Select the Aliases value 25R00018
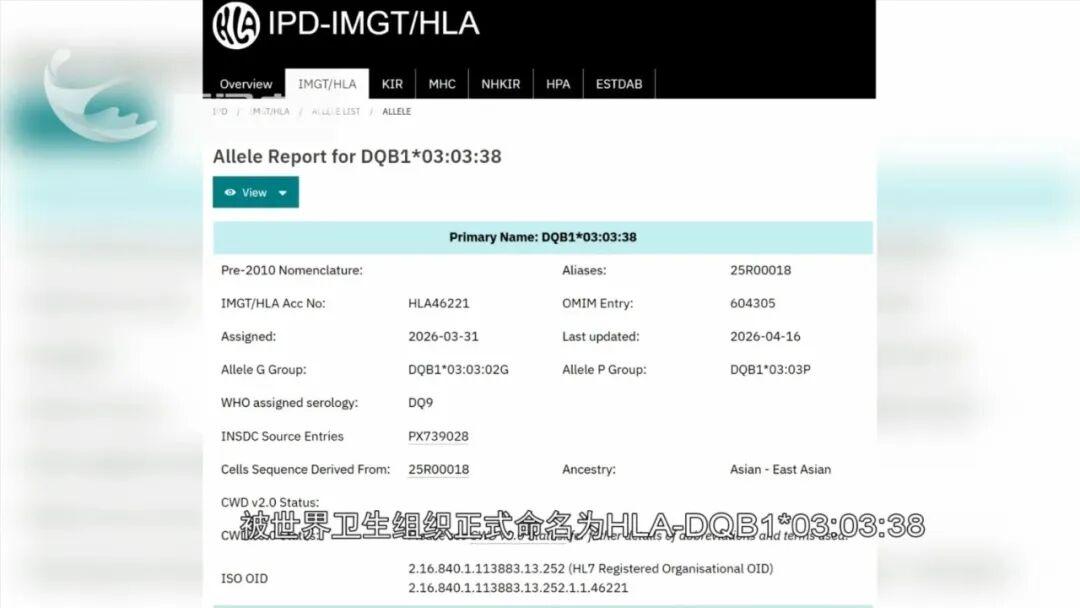1080x608 pixels. pyautogui.click(x=760, y=270)
